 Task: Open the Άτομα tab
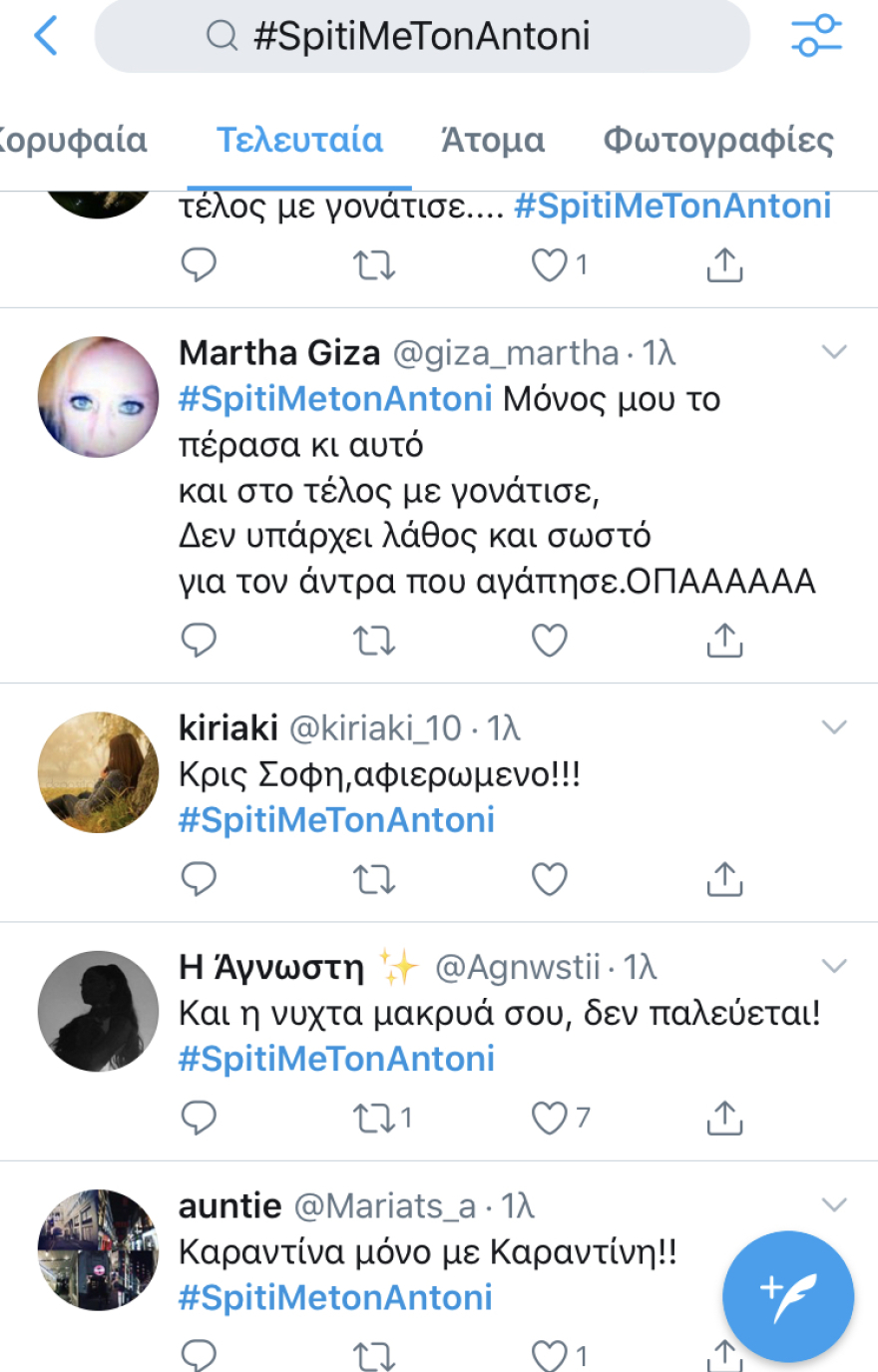(x=493, y=141)
